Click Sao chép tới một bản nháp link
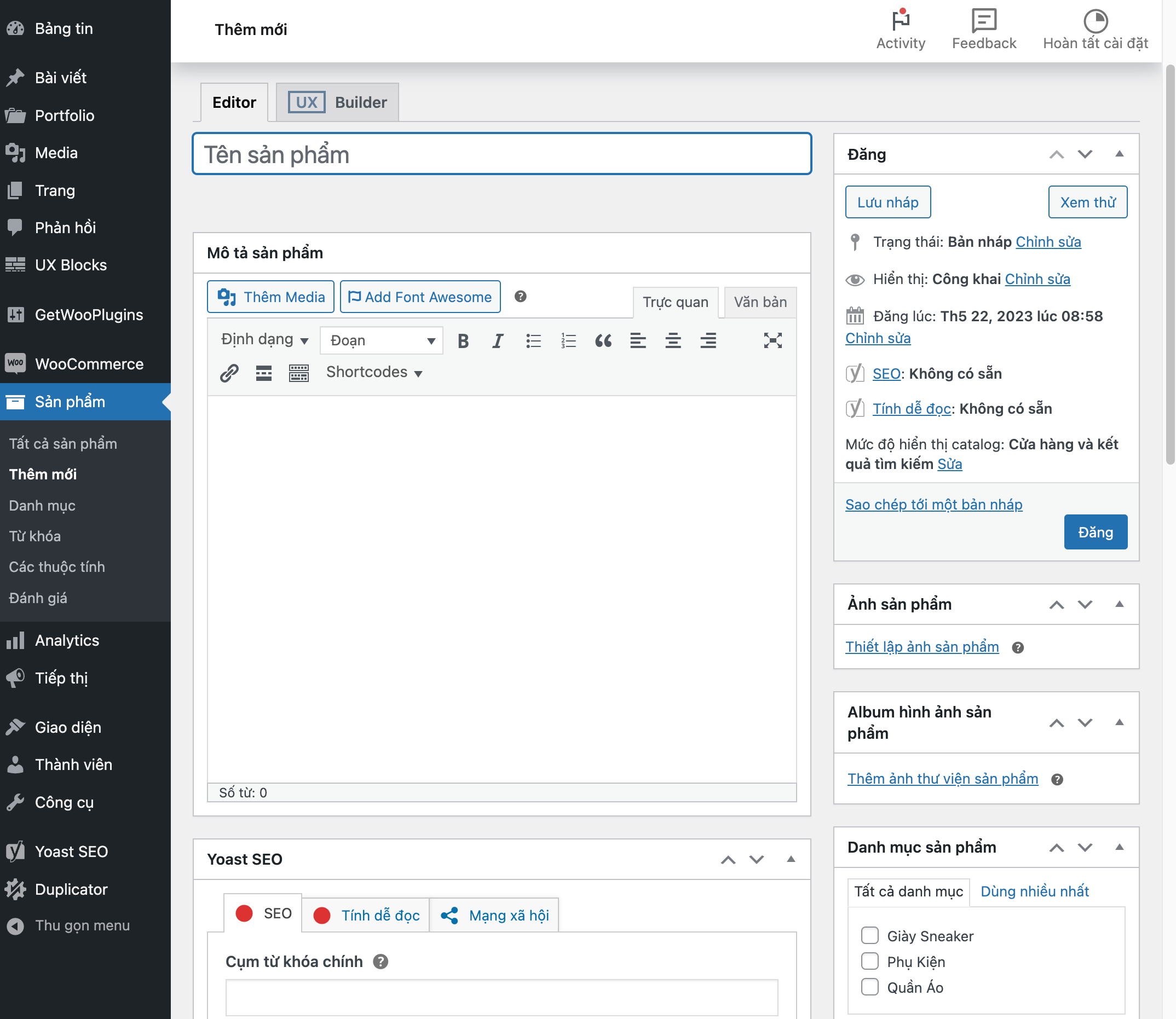The image size is (1176, 1019). click(933, 505)
